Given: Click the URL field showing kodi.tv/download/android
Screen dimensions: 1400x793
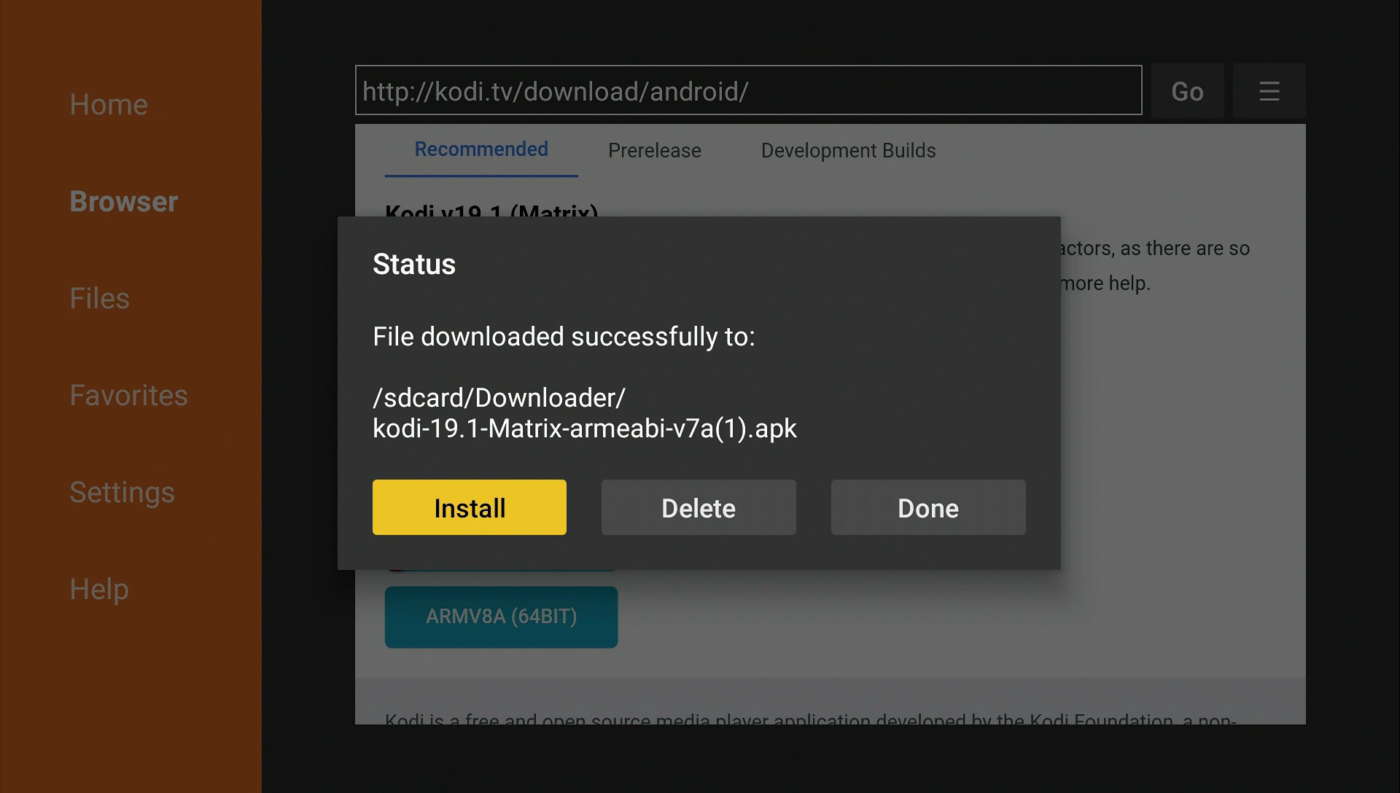Looking at the screenshot, I should point(748,91).
